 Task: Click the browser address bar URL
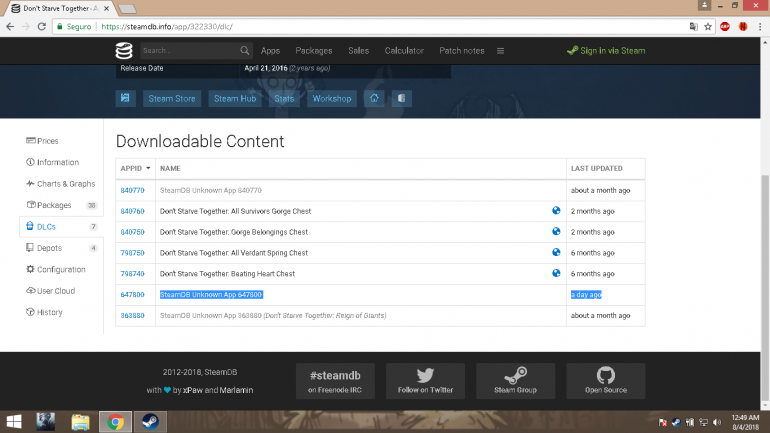pyautogui.click(x=167, y=27)
